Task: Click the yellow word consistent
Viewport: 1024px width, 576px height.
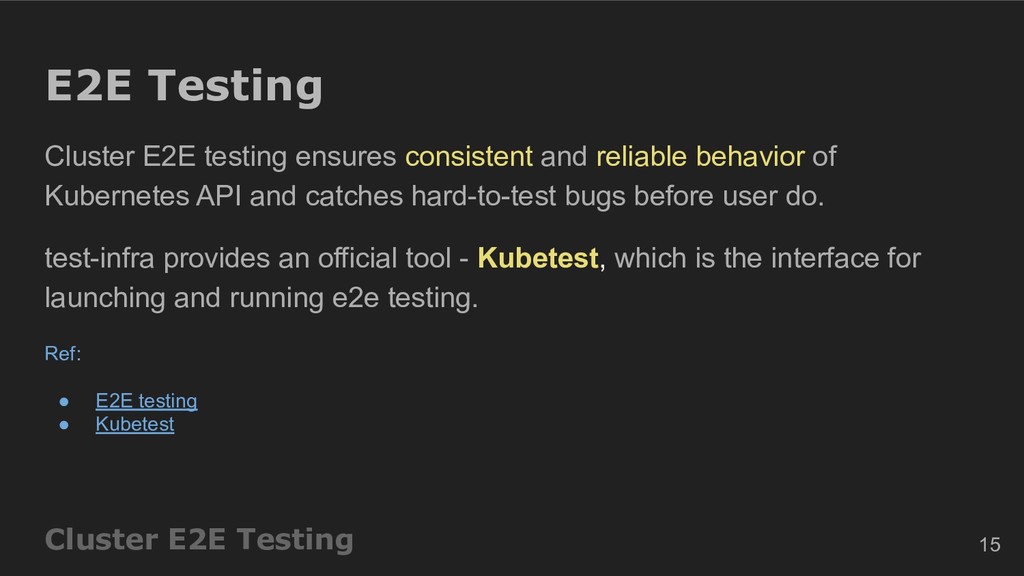Action: pos(469,157)
